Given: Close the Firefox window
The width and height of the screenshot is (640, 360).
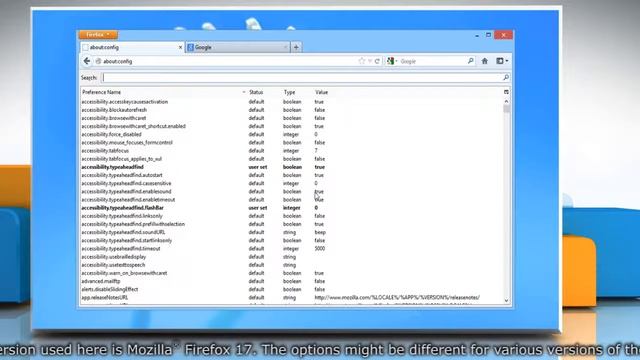Looking at the screenshot, I should click(503, 35).
